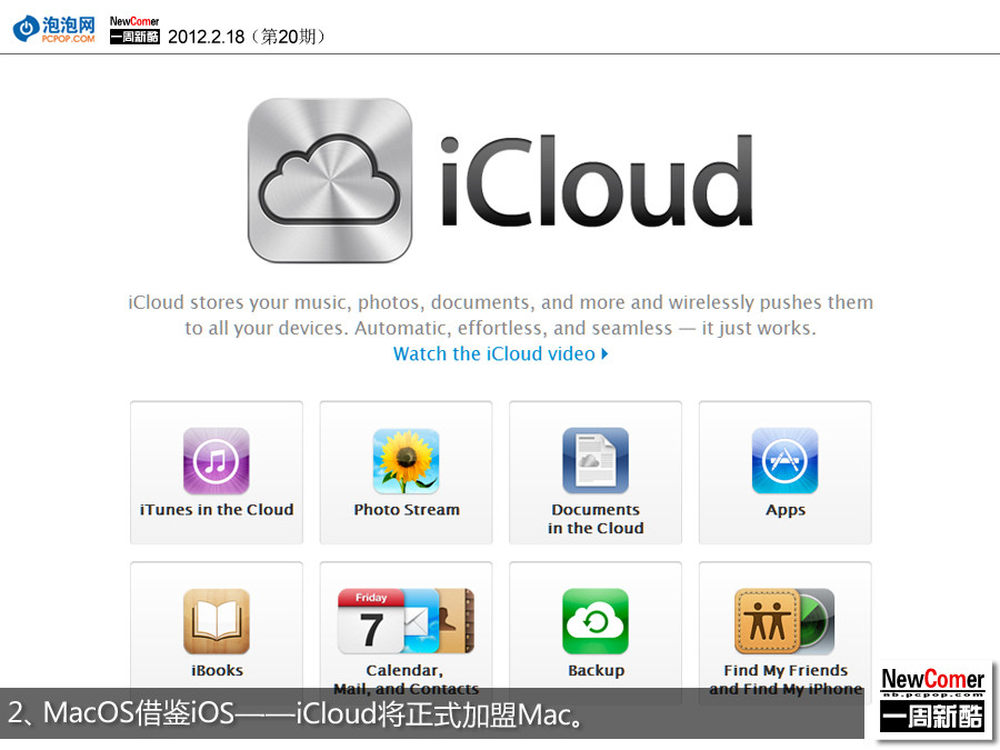Viewport: 1000px width, 750px height.
Task: Click the Contacts address book icon
Action: point(457,621)
